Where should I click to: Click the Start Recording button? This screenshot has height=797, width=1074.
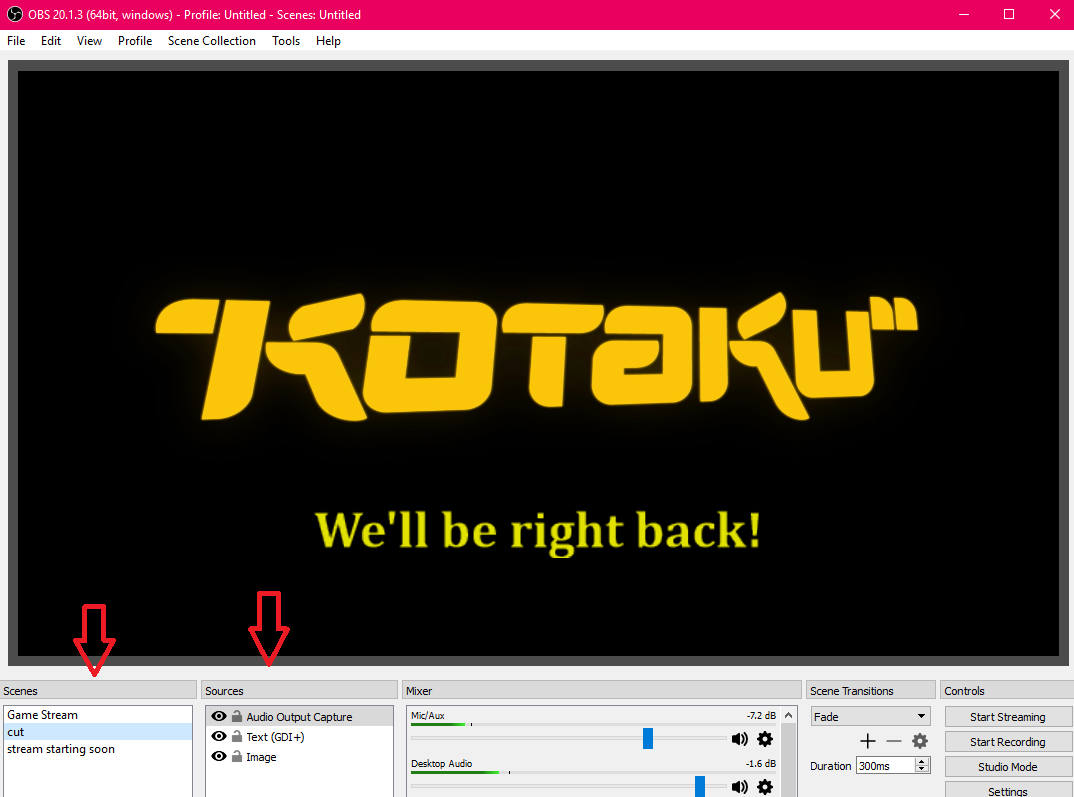click(1007, 742)
